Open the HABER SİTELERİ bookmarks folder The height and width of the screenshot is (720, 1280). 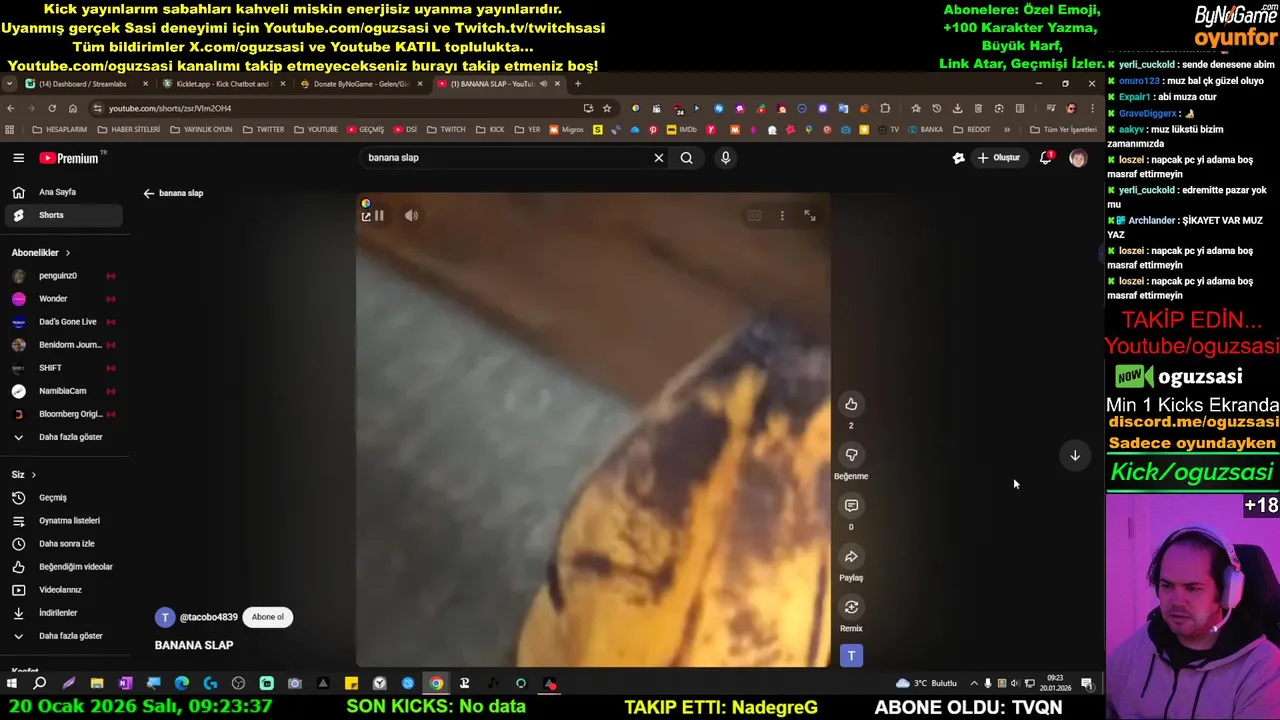tap(128, 130)
